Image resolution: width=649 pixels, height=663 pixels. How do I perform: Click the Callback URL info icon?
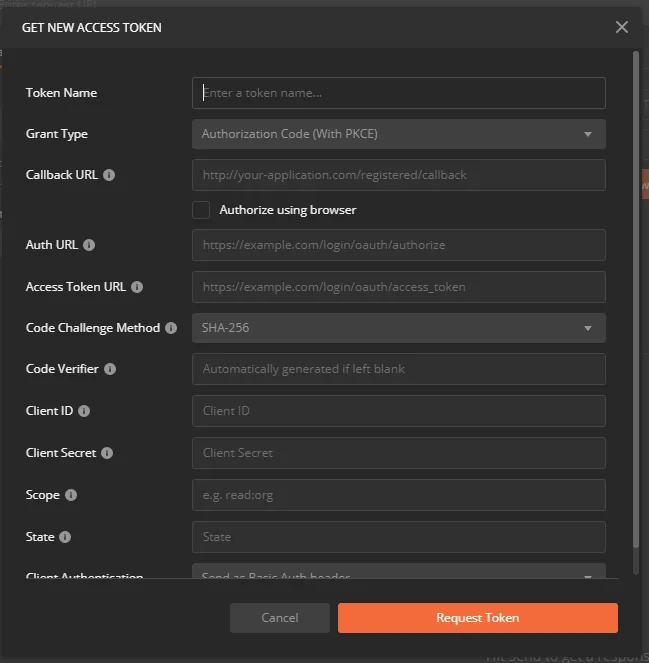(109, 175)
